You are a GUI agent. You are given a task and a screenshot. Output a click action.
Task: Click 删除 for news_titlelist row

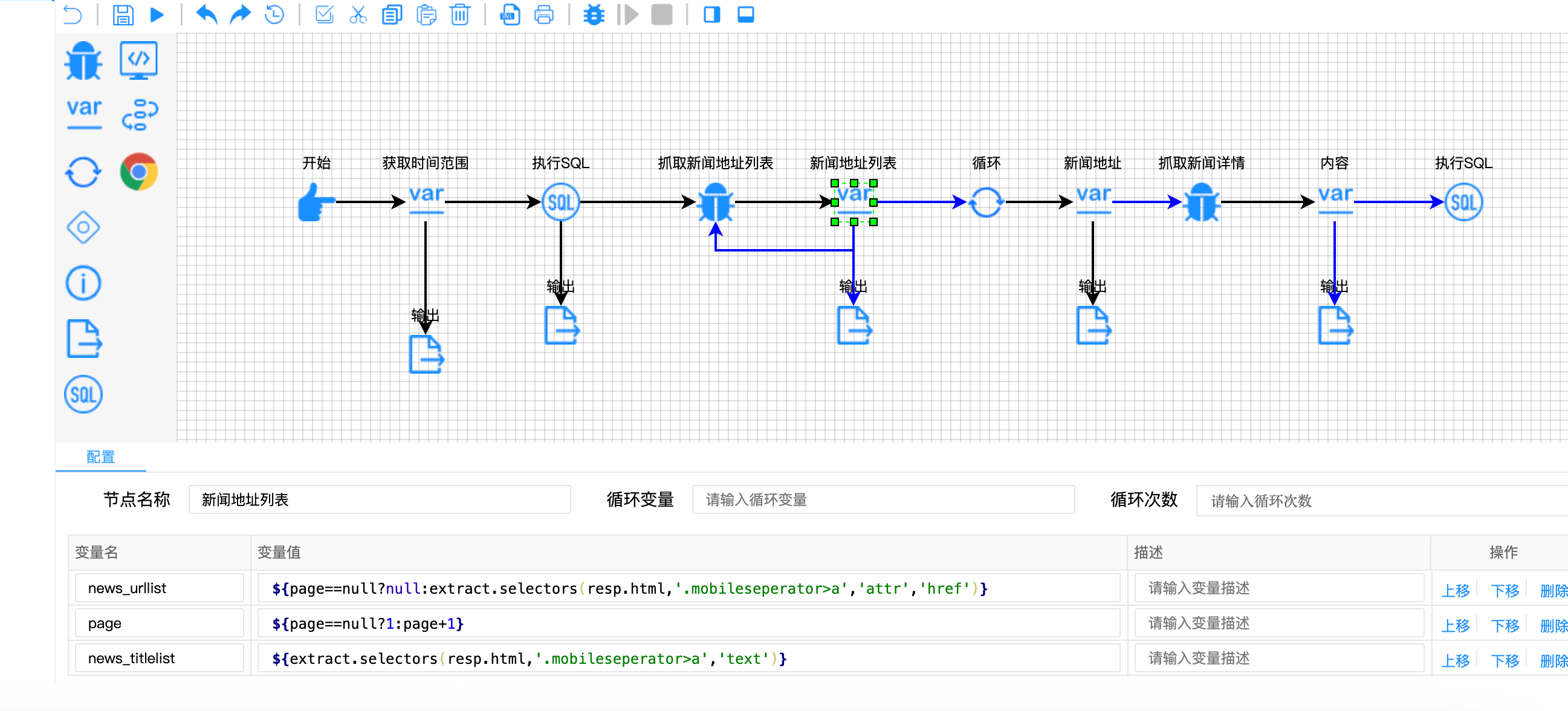point(1553,660)
